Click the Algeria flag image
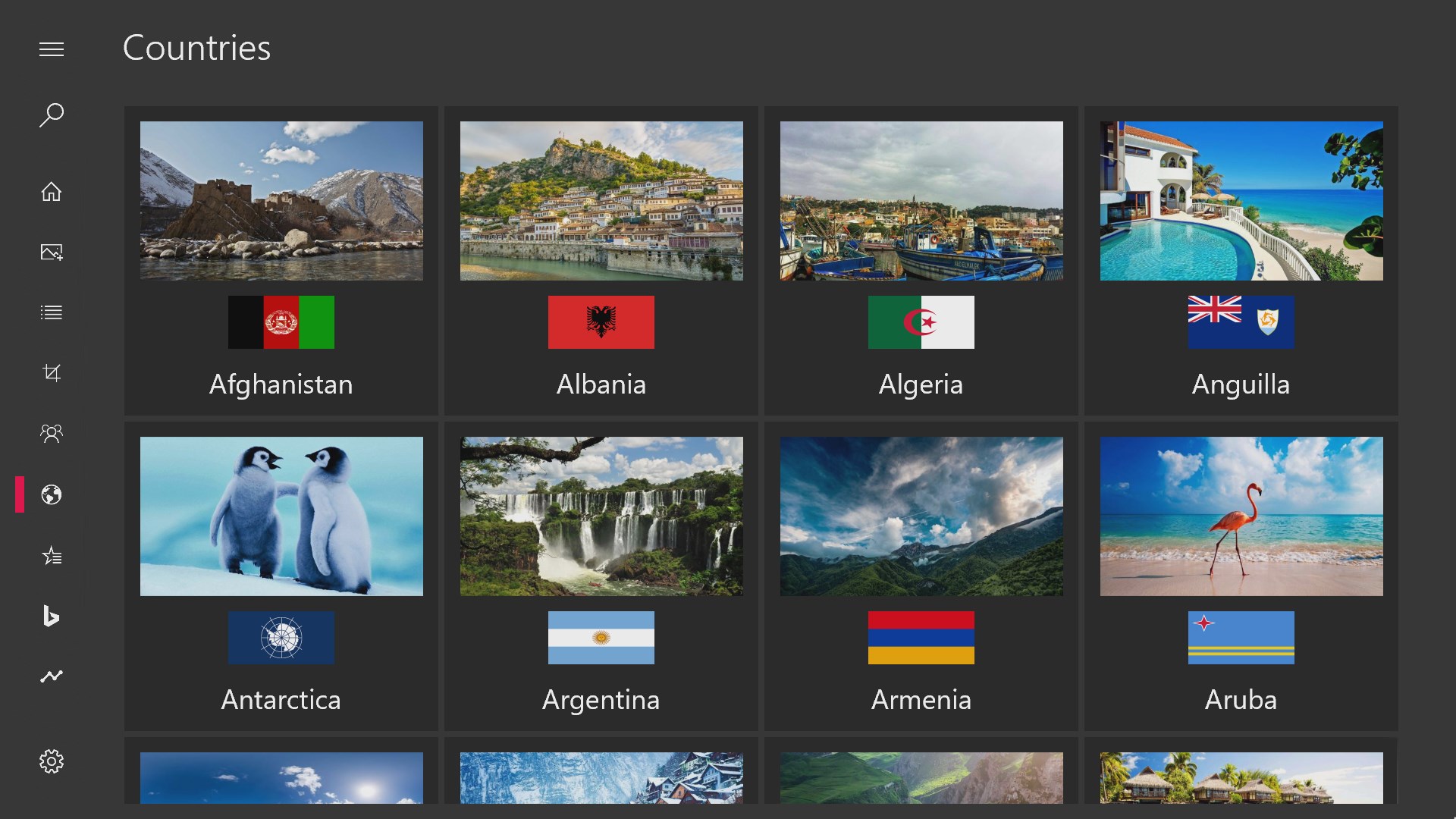Viewport: 1456px width, 819px height. click(x=921, y=322)
